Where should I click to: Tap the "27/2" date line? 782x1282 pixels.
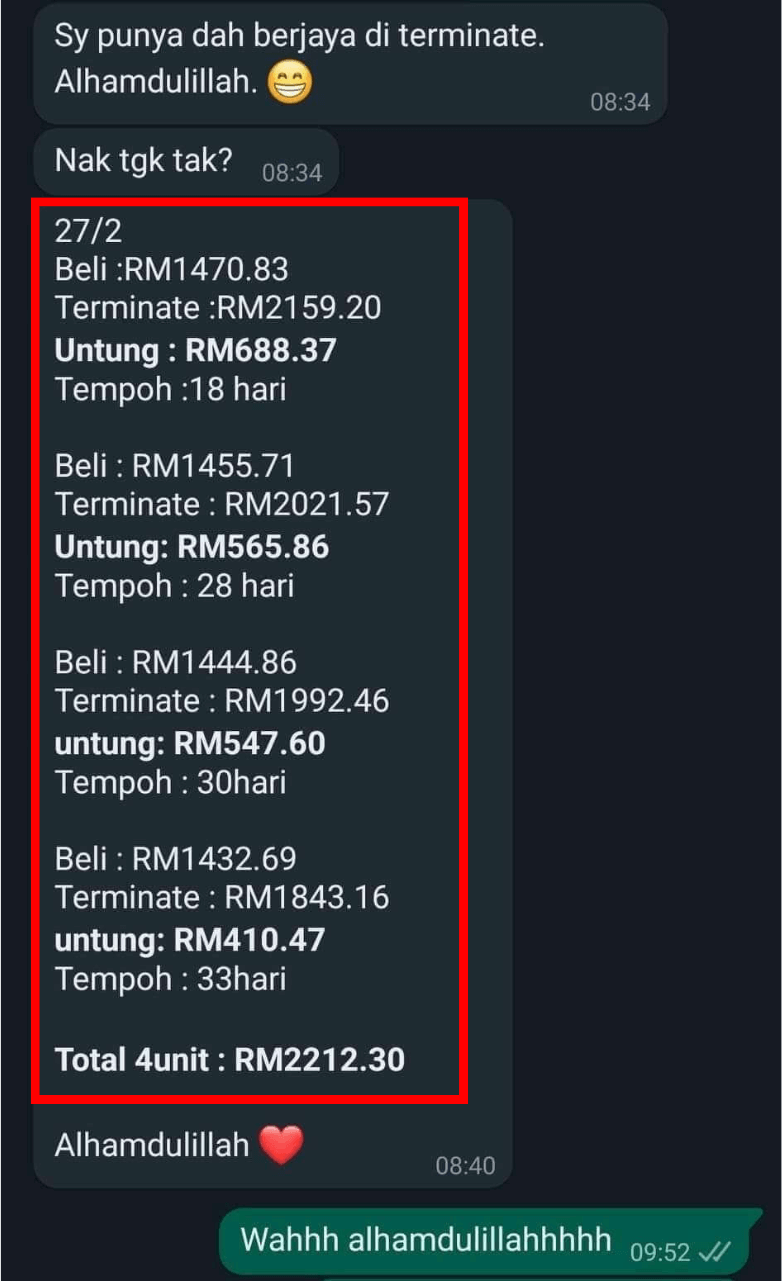88,231
